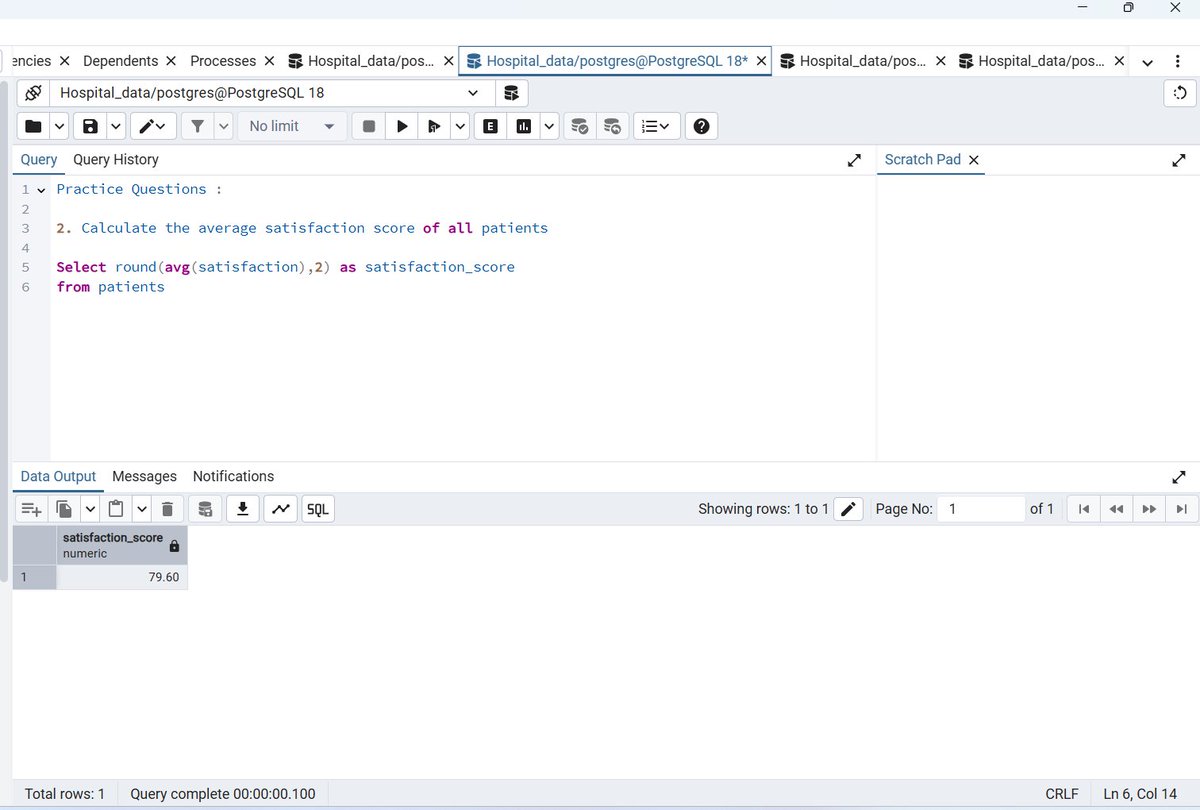Switch to the Notifications tab

233,477
